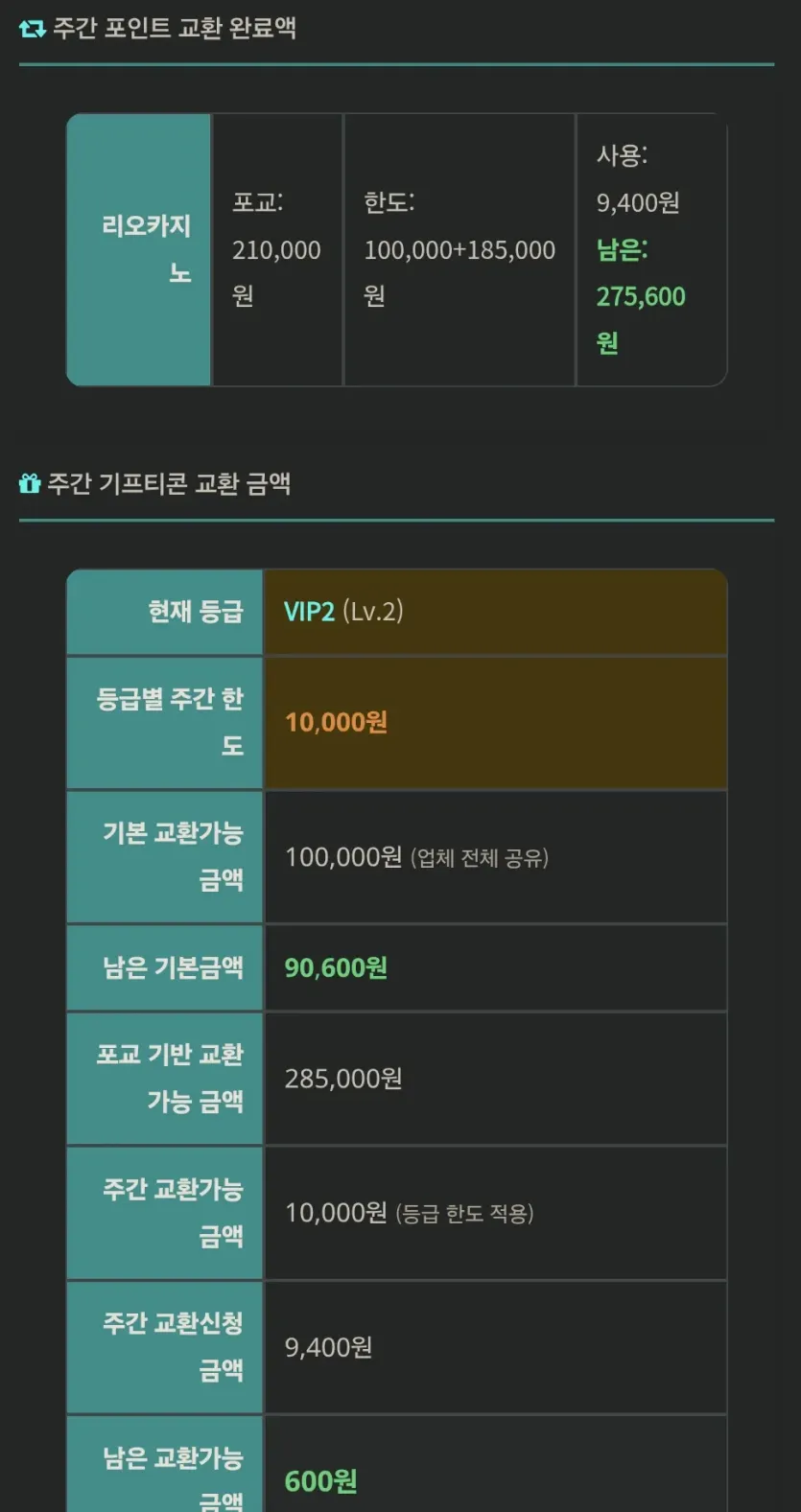Click the 현재 등급 row header
The image size is (801, 1512).
point(165,612)
